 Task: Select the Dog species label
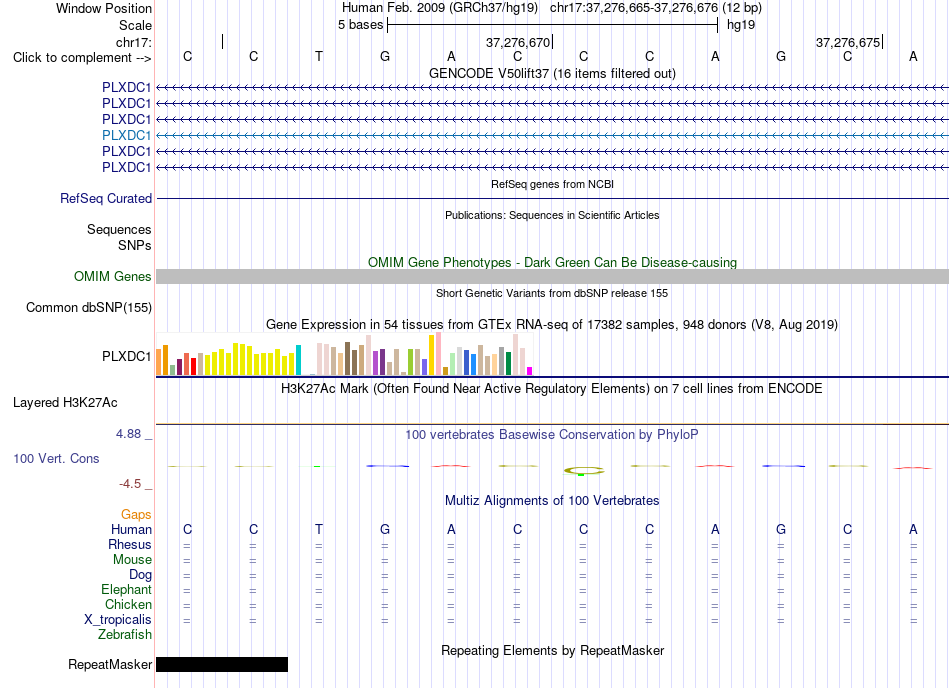(140, 574)
